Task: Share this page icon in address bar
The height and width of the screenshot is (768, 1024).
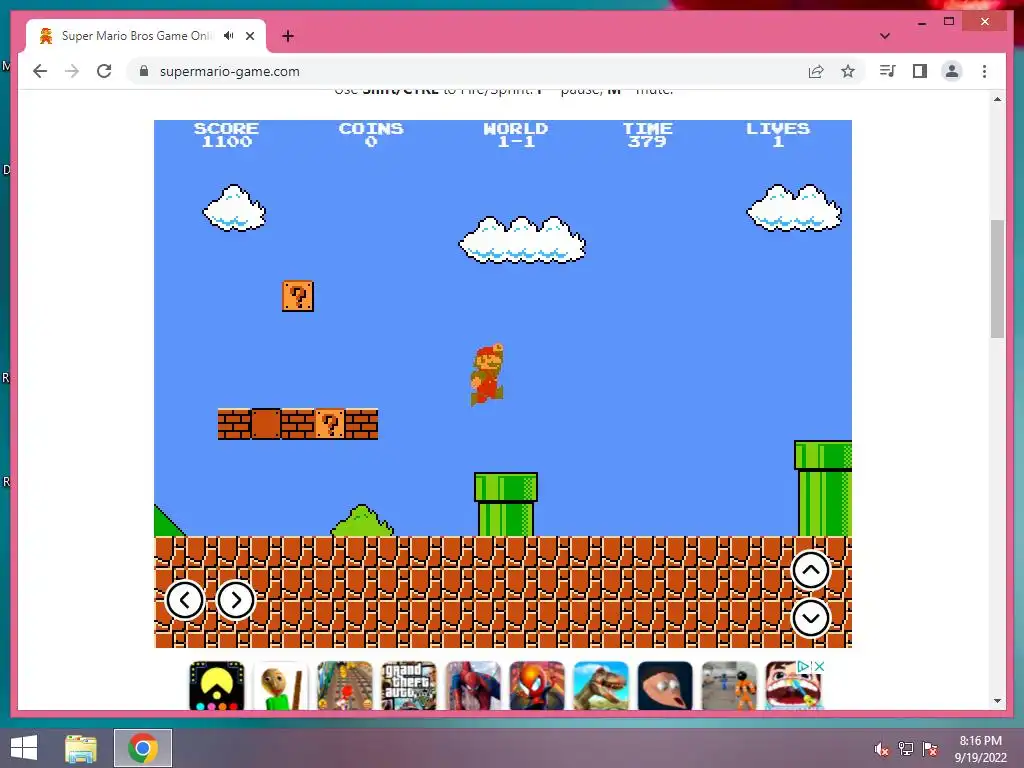Action: point(816,71)
